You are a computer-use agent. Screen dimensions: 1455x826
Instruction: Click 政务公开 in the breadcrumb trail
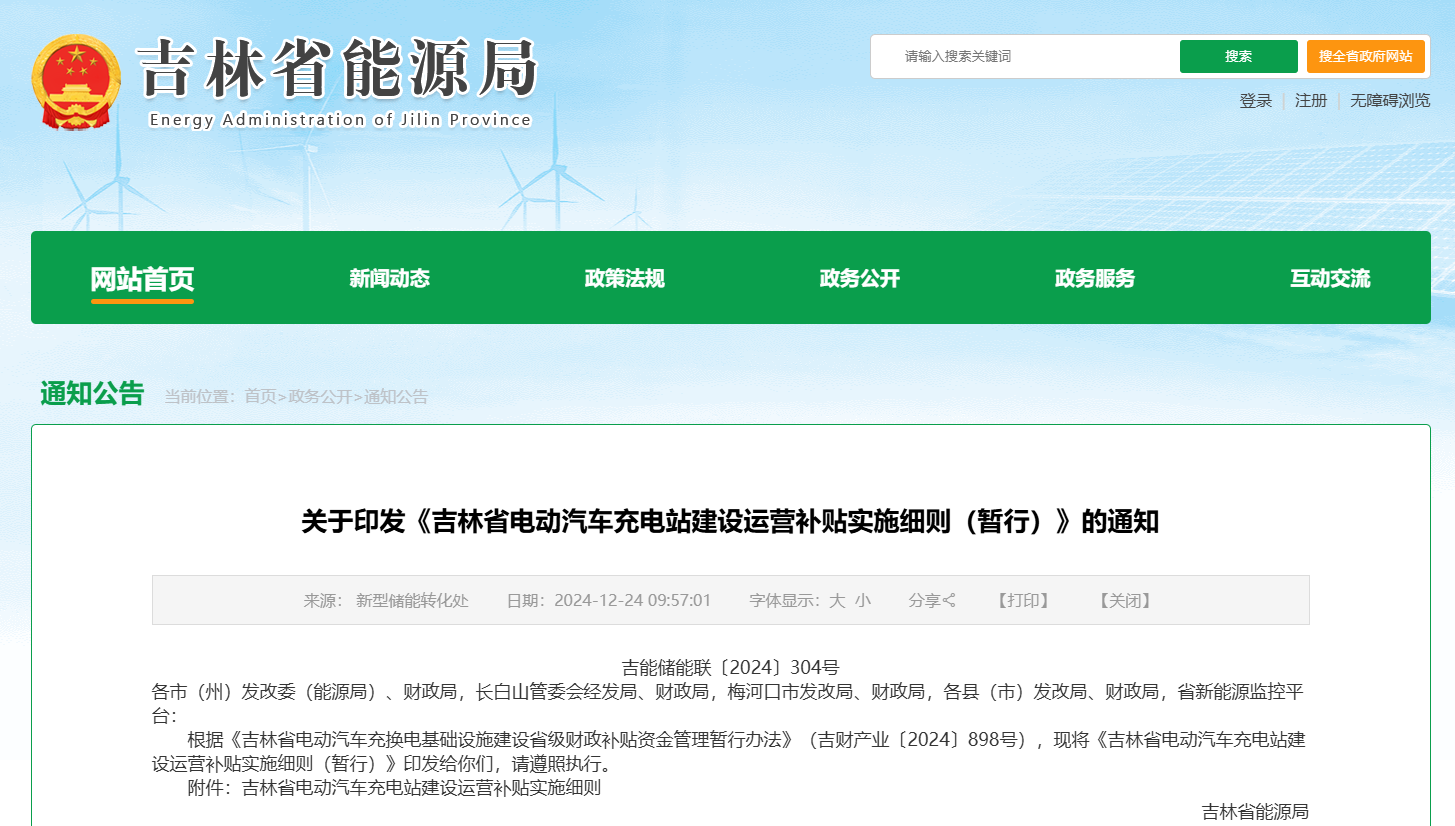[x=320, y=397]
